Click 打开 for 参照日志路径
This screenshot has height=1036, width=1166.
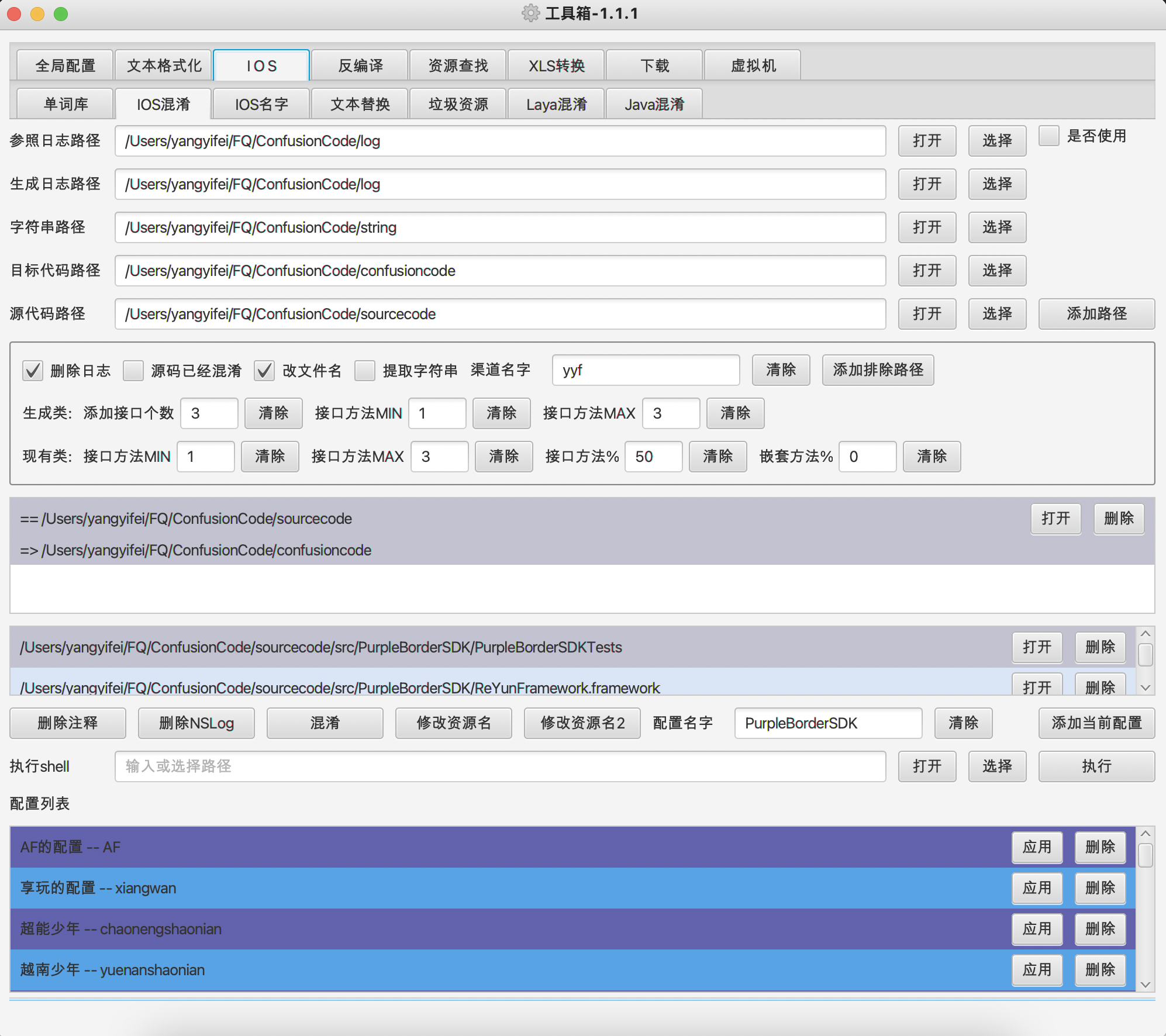pos(927,141)
